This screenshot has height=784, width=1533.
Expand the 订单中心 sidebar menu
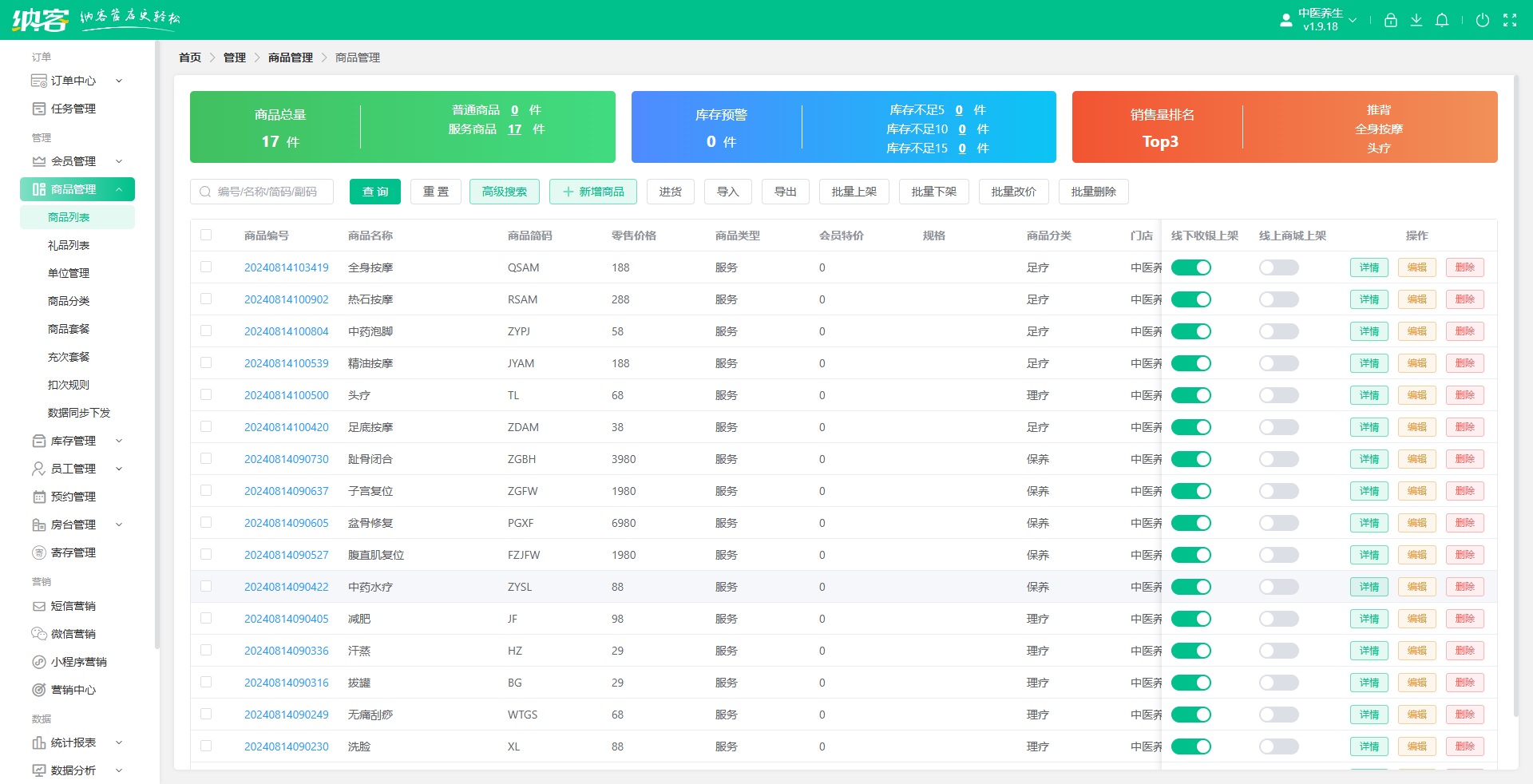(x=119, y=81)
